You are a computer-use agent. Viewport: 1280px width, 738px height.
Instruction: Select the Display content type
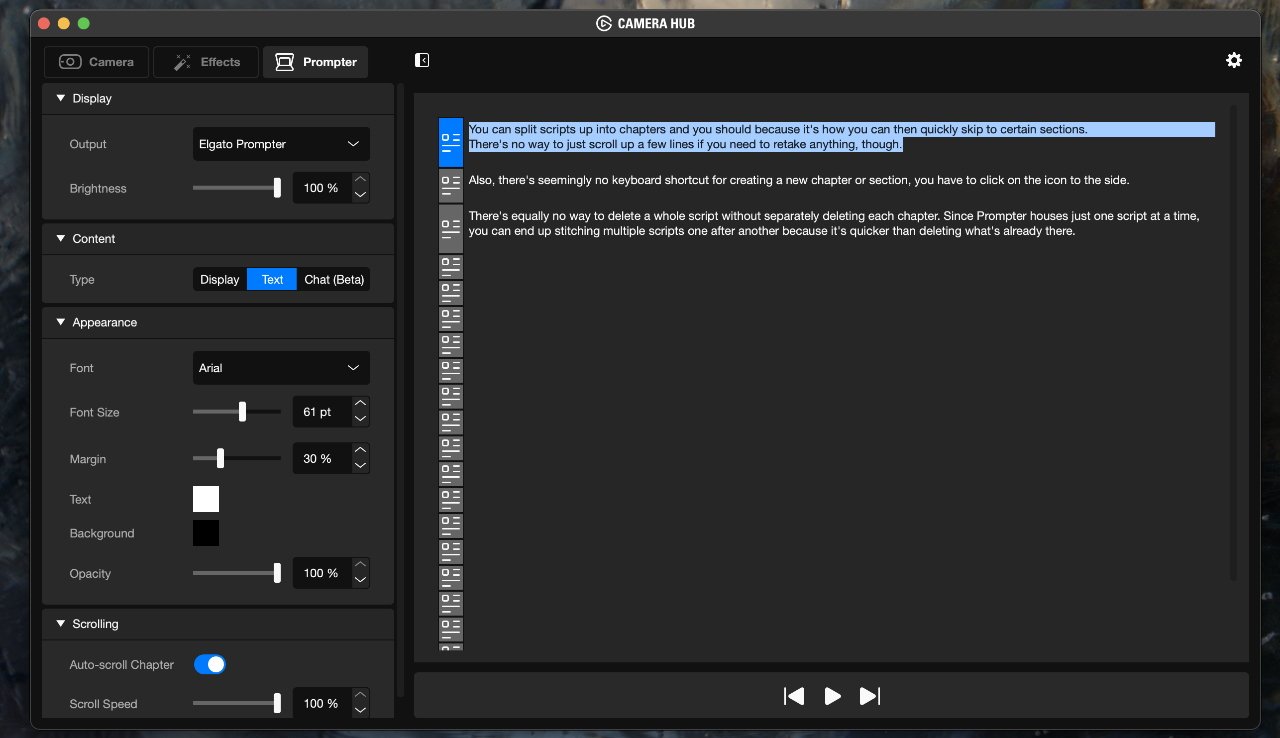pyautogui.click(x=220, y=280)
